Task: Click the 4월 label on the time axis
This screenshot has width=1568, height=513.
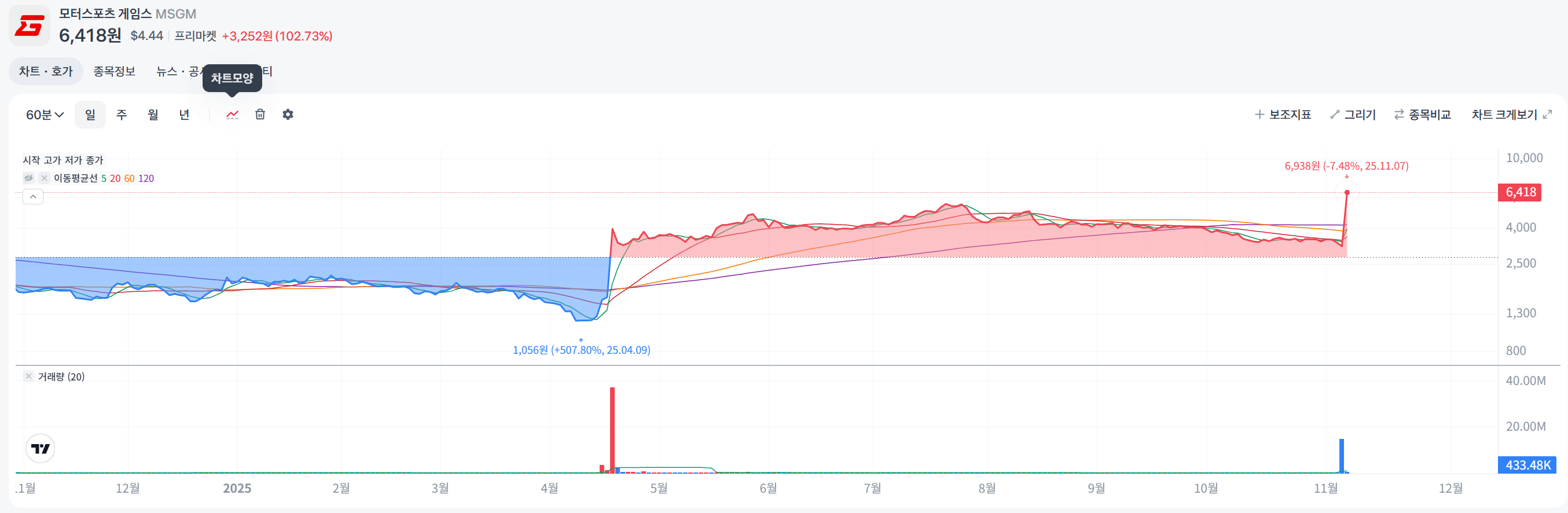Action: pos(549,488)
